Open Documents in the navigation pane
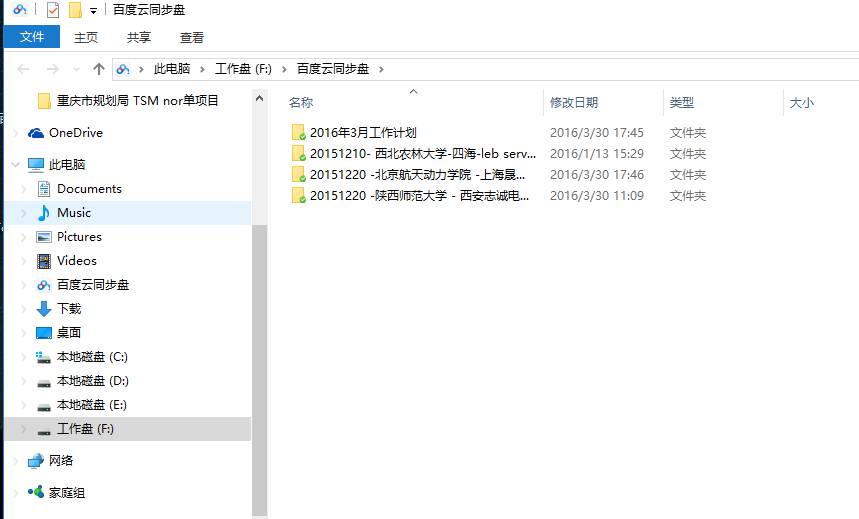859x519 pixels. 89,189
